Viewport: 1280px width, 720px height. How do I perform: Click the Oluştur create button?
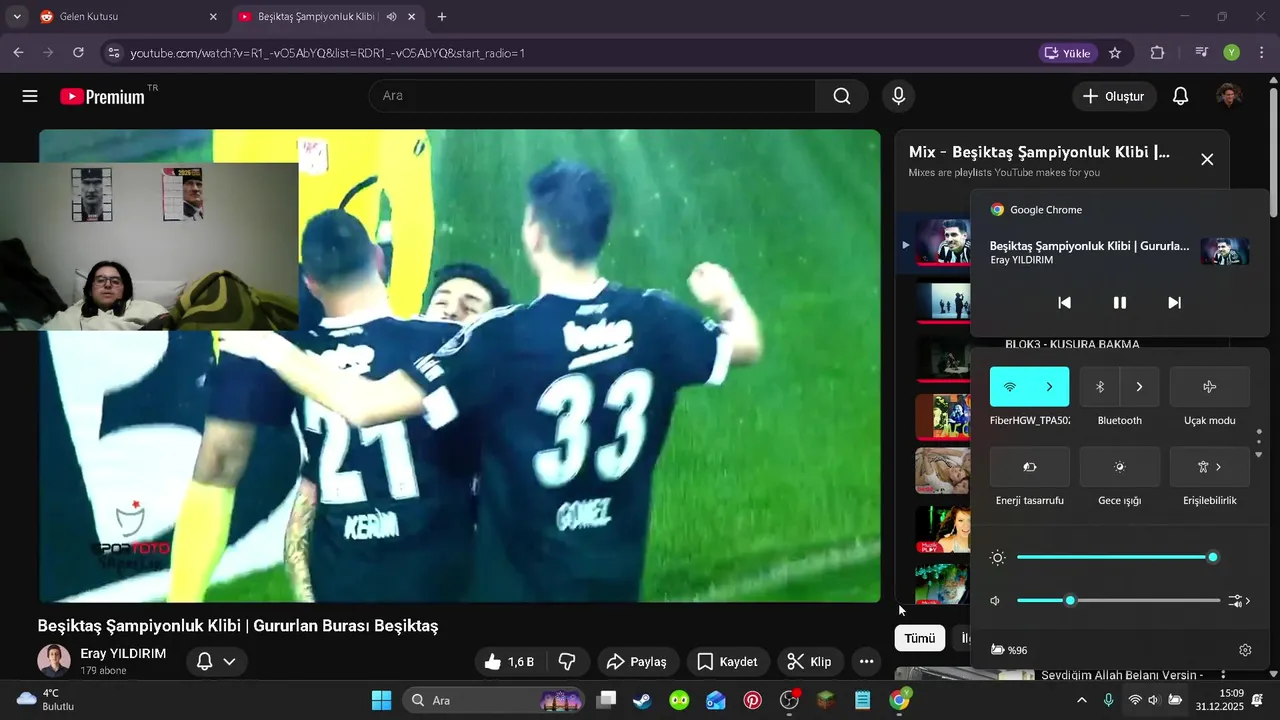1114,96
